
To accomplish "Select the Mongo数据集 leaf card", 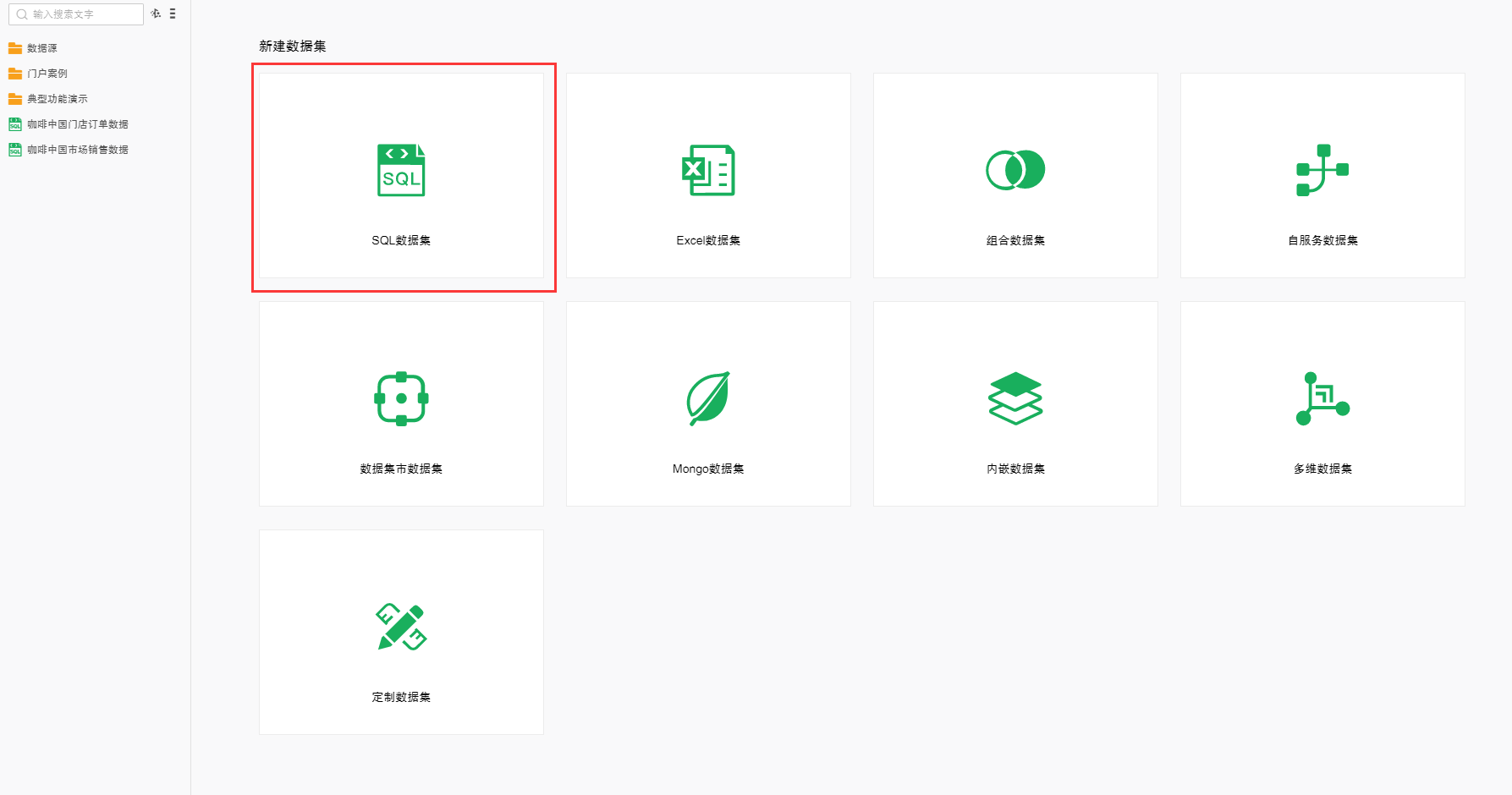I will [x=708, y=403].
